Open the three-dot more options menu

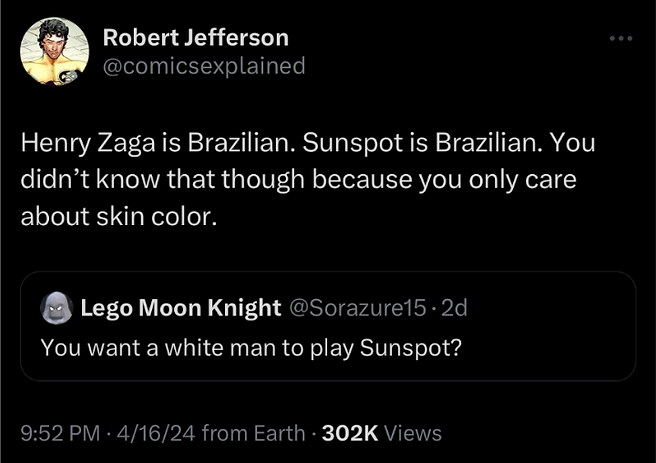click(621, 39)
